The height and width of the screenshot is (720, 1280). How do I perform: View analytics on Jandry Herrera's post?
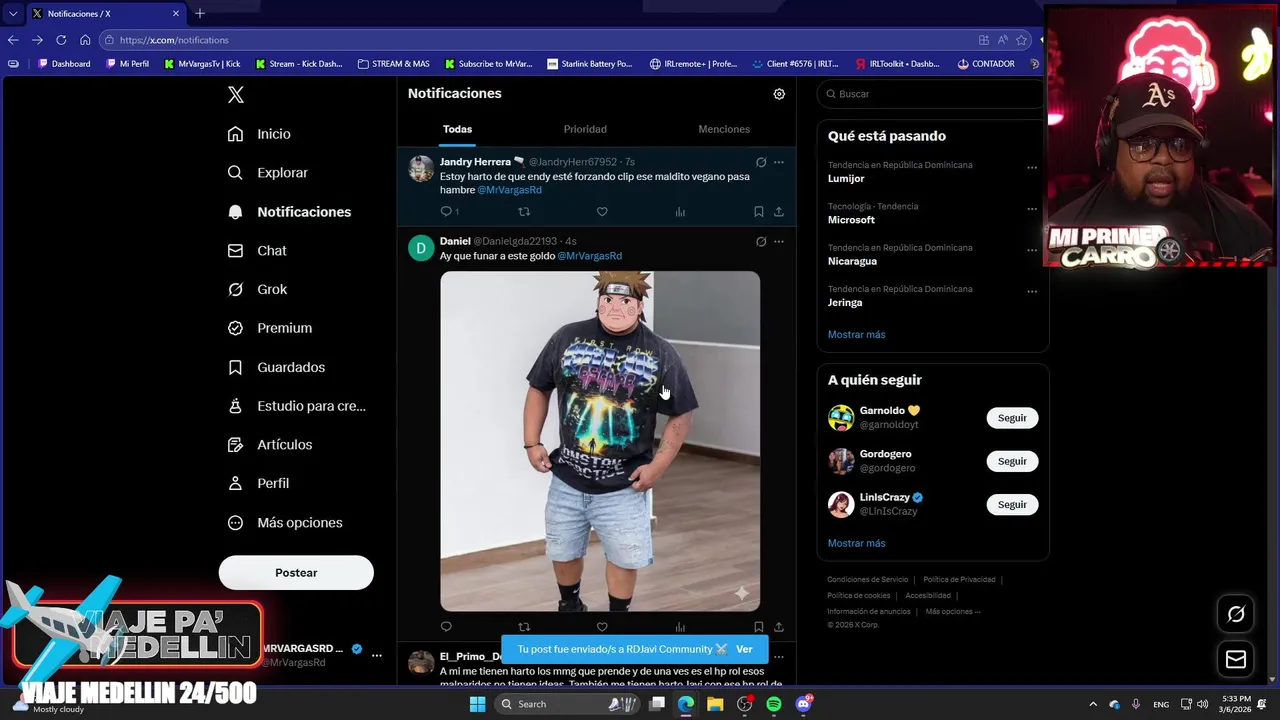(x=680, y=212)
